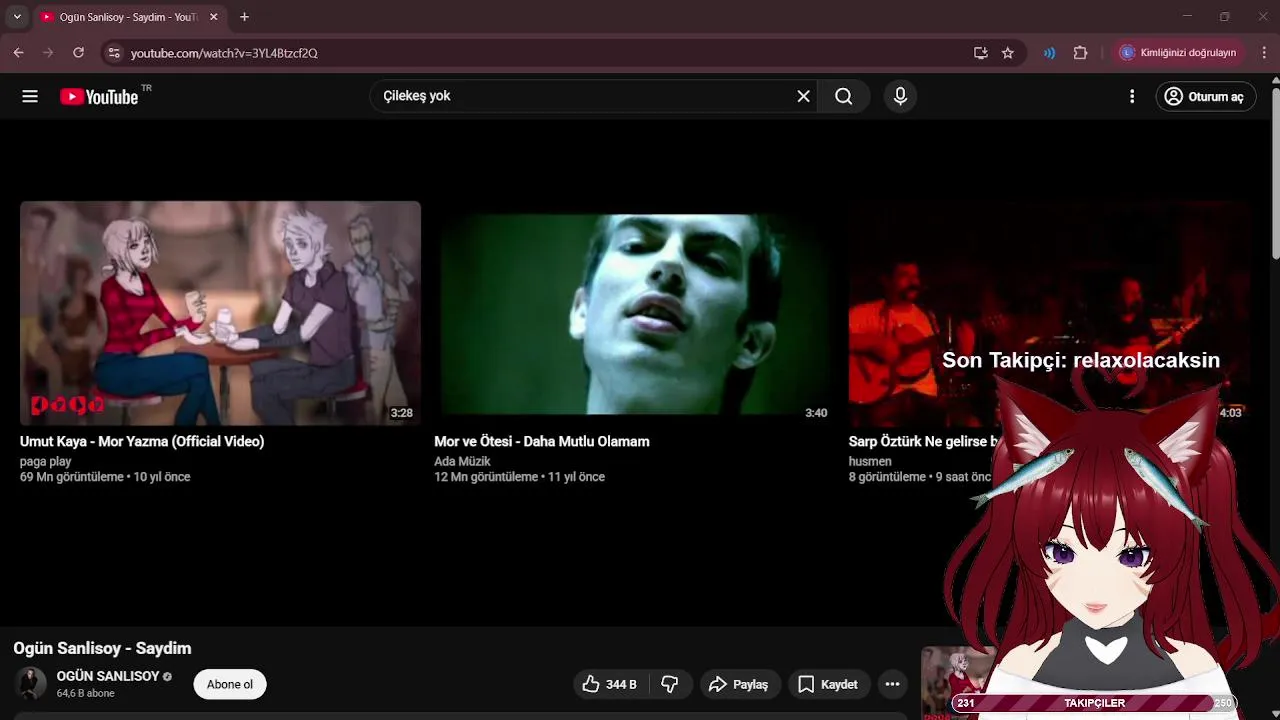Open Chrome three-dot menu
Image resolution: width=1280 pixels, height=720 pixels.
(1263, 53)
